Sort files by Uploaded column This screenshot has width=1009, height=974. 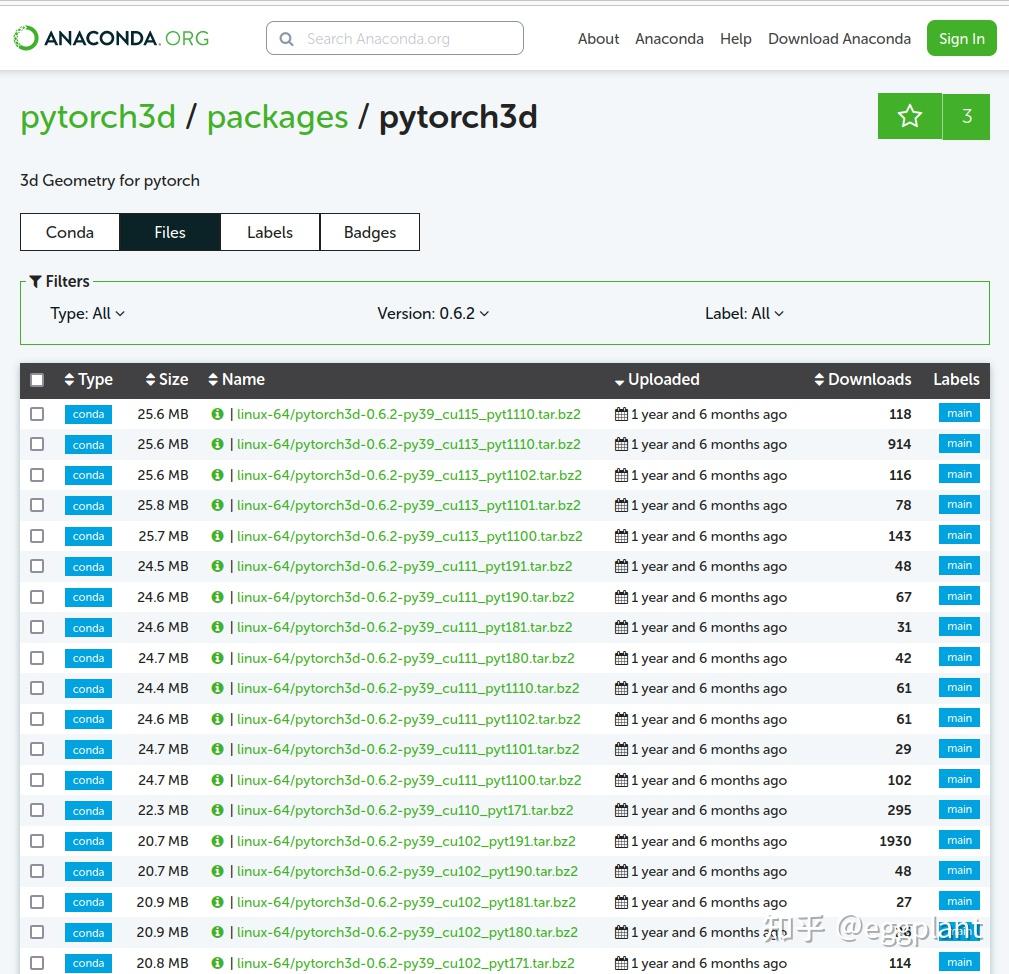620,380
